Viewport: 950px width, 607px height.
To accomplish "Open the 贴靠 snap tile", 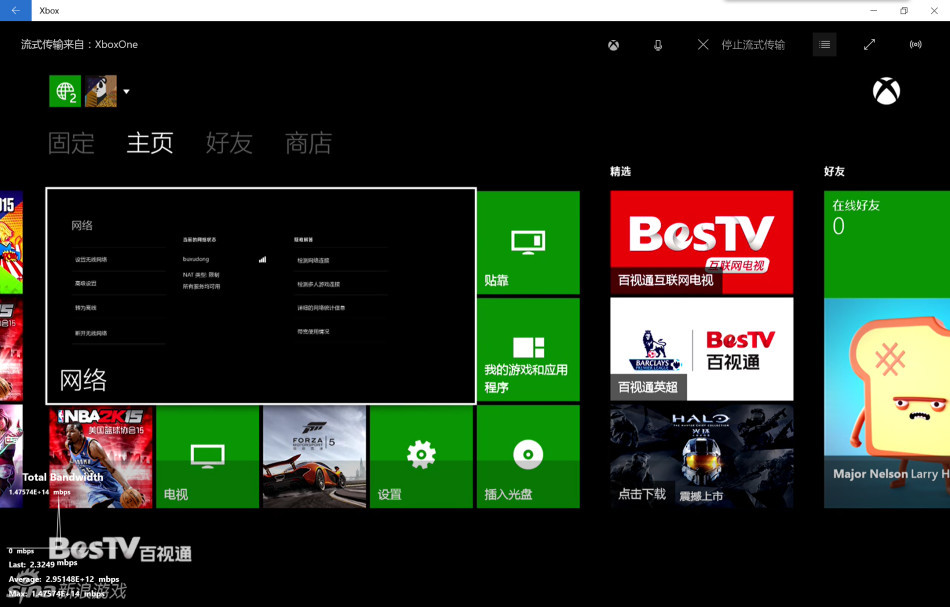I will (x=528, y=243).
